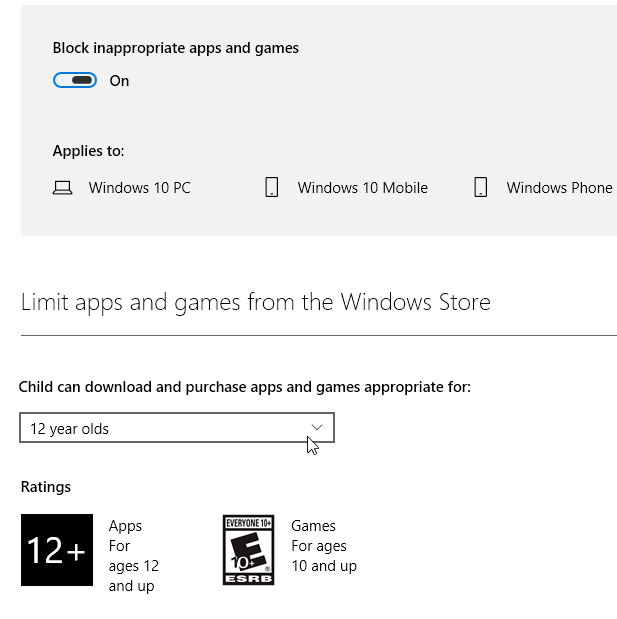This screenshot has width=617, height=619.
Task: Click the Block inappropriate apps and games heading
Action: point(176,48)
